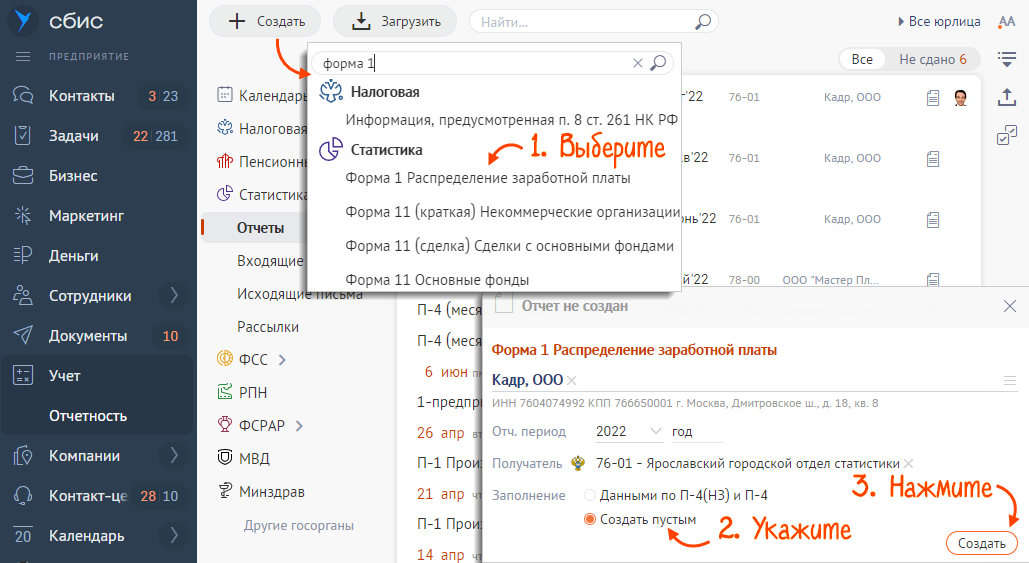Select Информация, предусмотренная п. 8 ст. 261
The width and height of the screenshot is (1029, 563).
511,120
